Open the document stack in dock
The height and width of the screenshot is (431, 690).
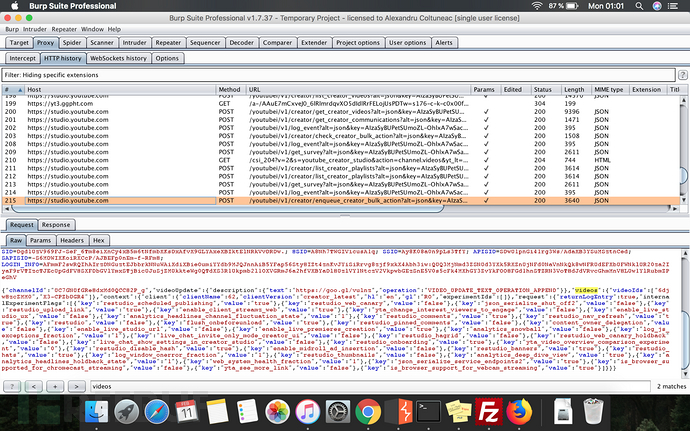tap(563, 412)
